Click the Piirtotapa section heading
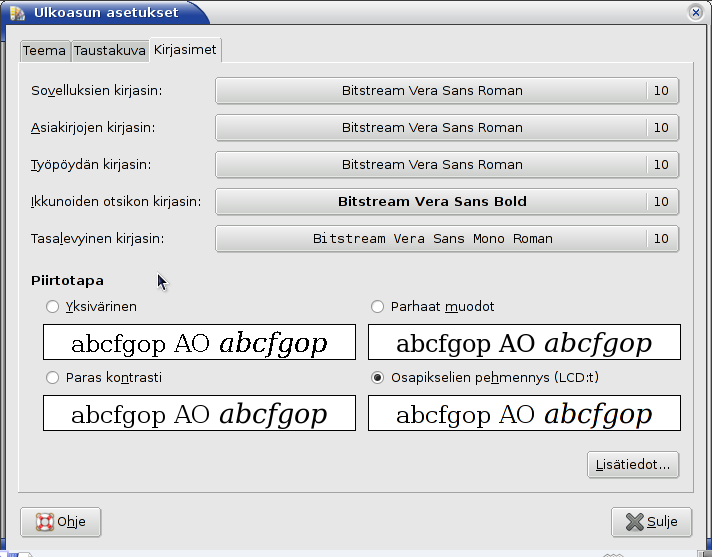Image resolution: width=712 pixels, height=557 pixels. 67,281
